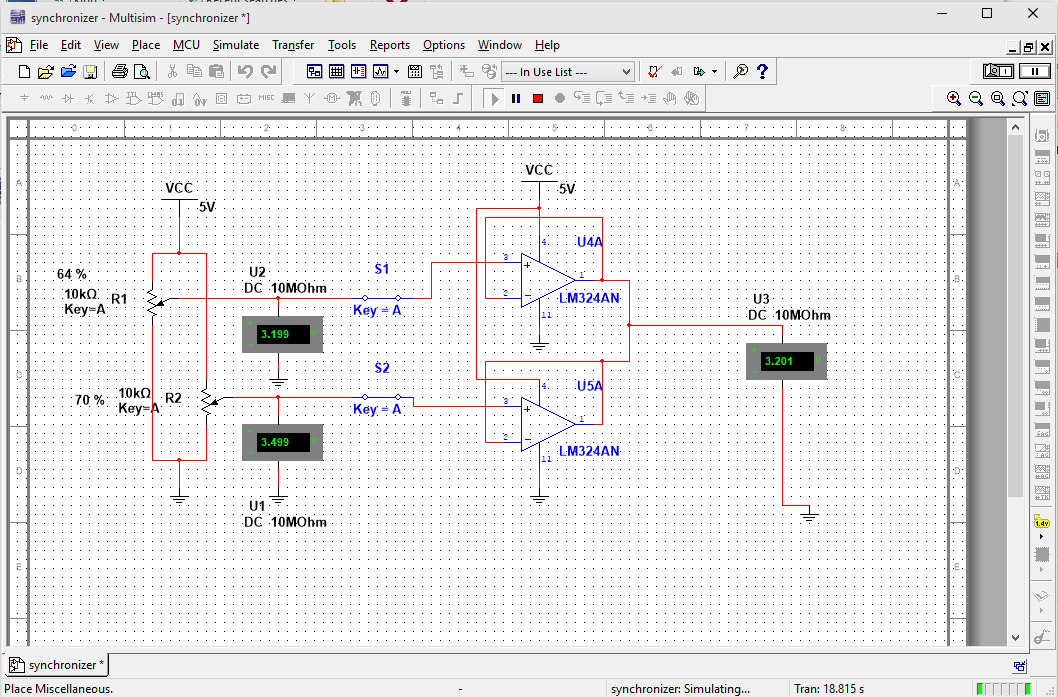Image resolution: width=1058 pixels, height=697 pixels.
Task: Toggle switch S1 on the schematic
Action: coord(381,298)
